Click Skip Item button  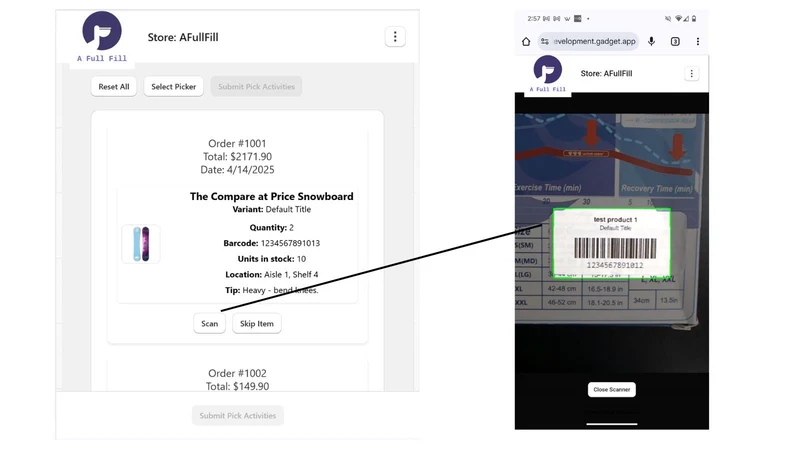click(x=257, y=323)
